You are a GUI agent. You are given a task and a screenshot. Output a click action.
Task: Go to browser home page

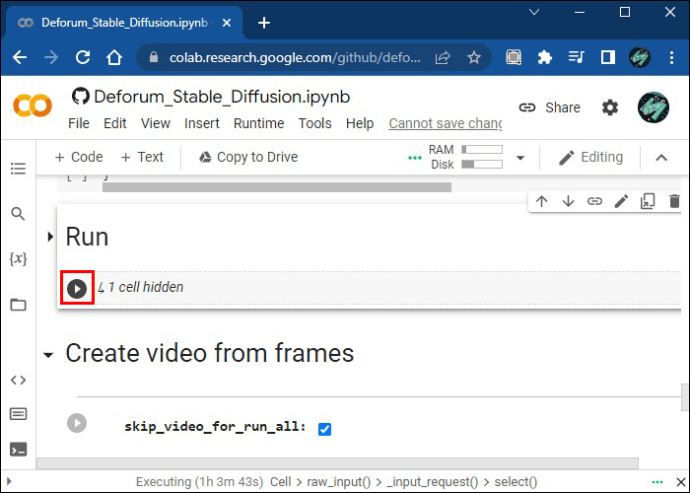pyautogui.click(x=114, y=57)
